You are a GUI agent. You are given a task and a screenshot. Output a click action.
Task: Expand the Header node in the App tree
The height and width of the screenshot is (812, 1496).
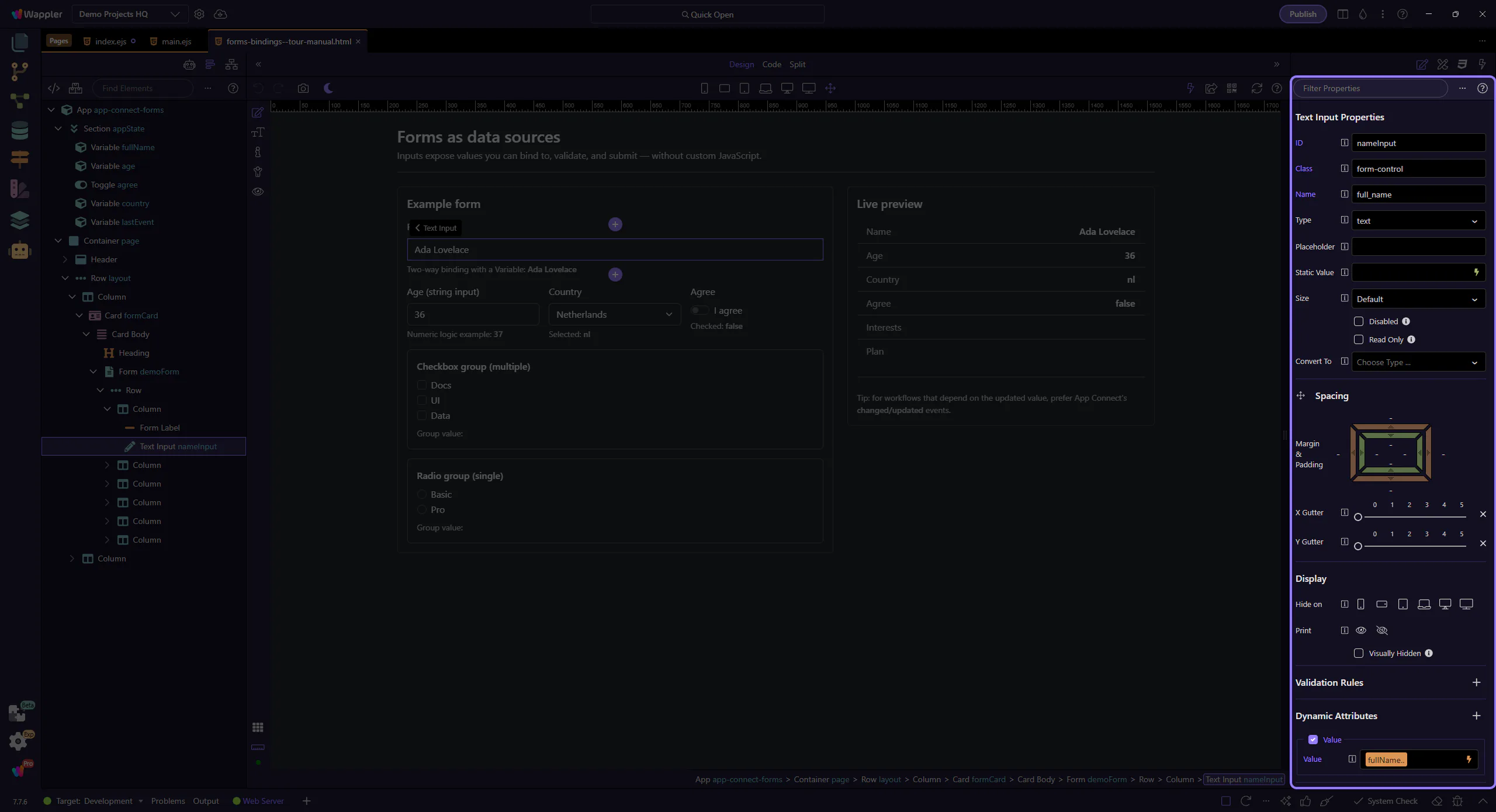(65, 259)
